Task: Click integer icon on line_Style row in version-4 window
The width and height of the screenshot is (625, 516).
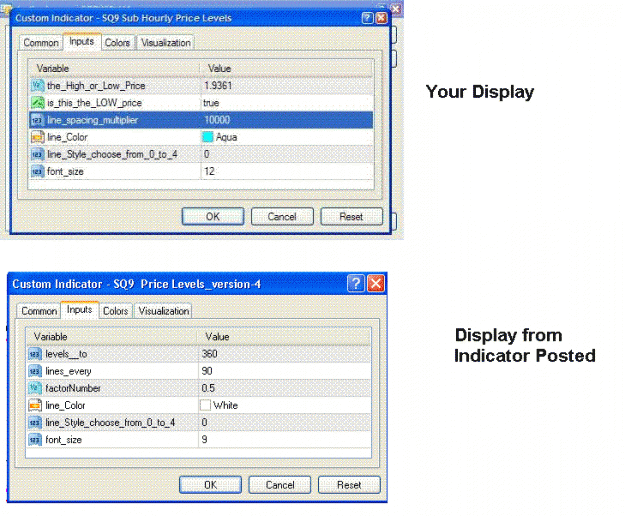Action: pyautogui.click(x=35, y=422)
